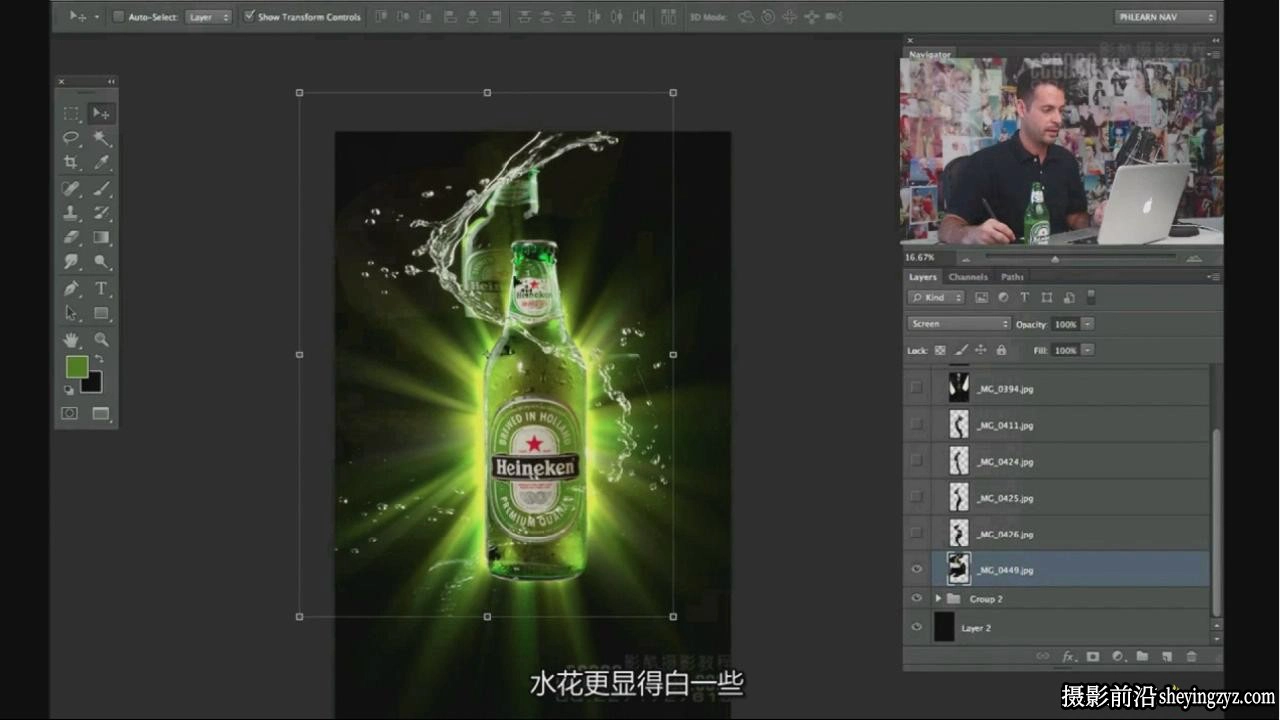Image resolution: width=1280 pixels, height=720 pixels.
Task: Open the Kind filter dropdown
Action: [x=936, y=298]
